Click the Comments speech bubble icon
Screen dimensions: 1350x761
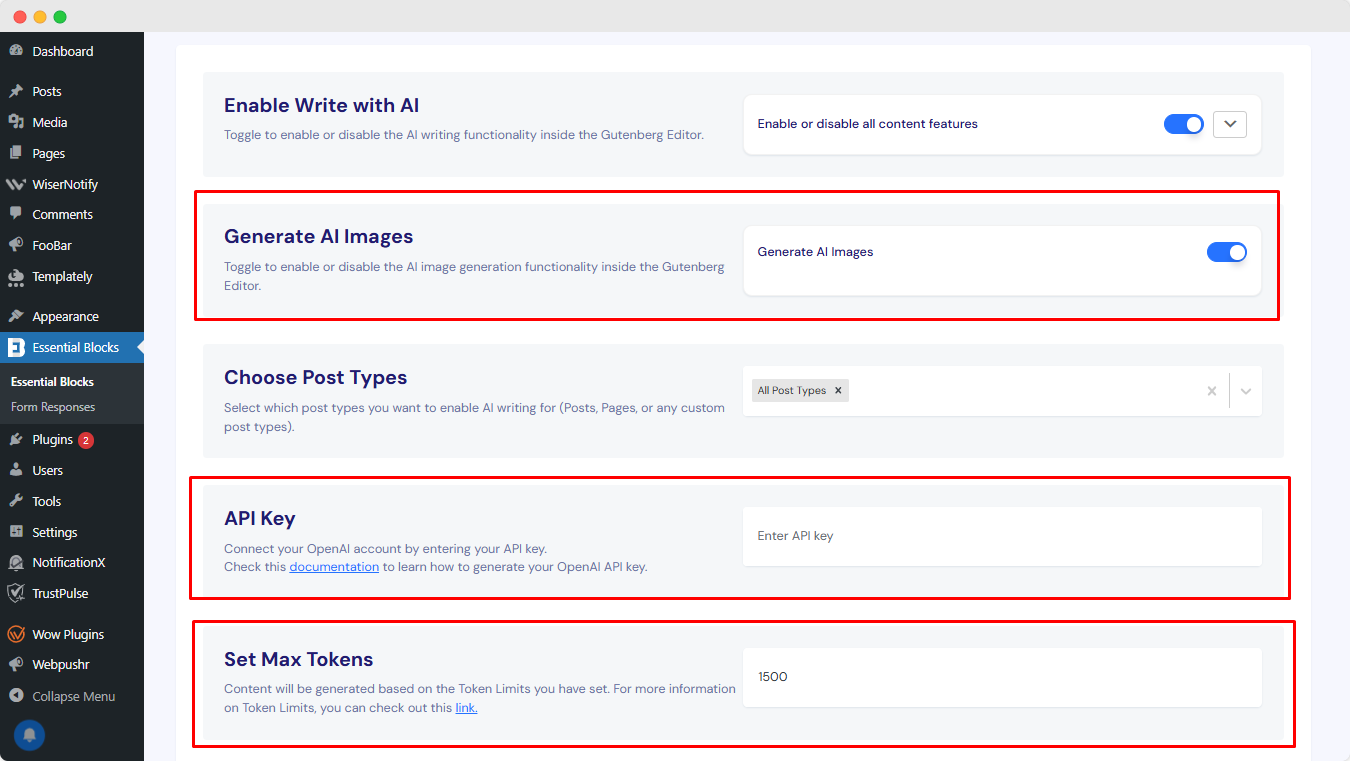tap(16, 214)
